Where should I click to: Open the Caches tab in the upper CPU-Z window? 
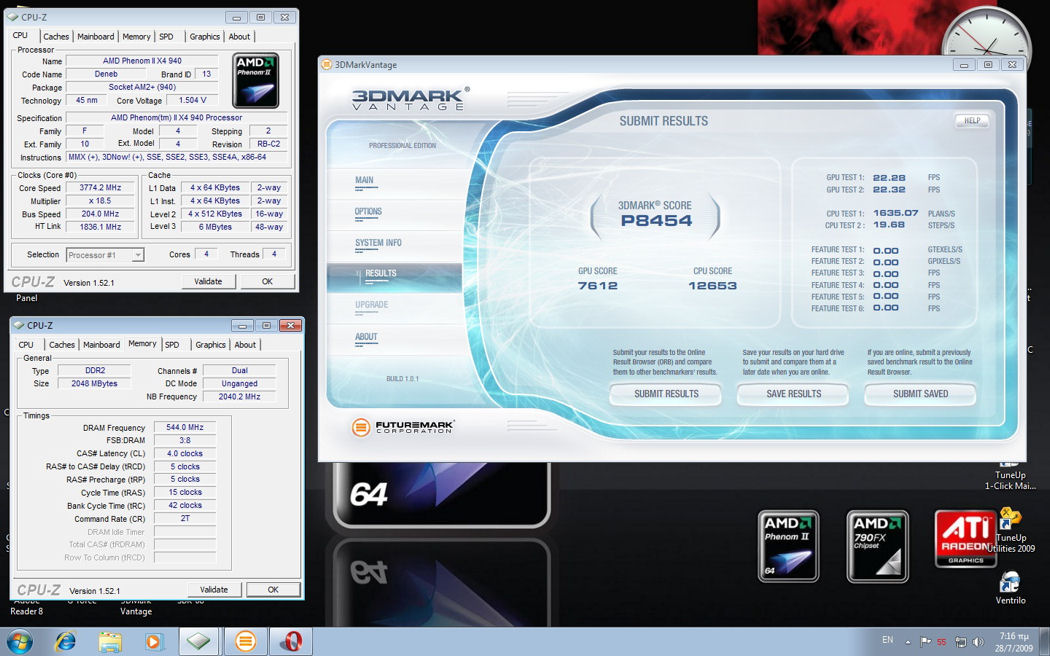click(56, 37)
